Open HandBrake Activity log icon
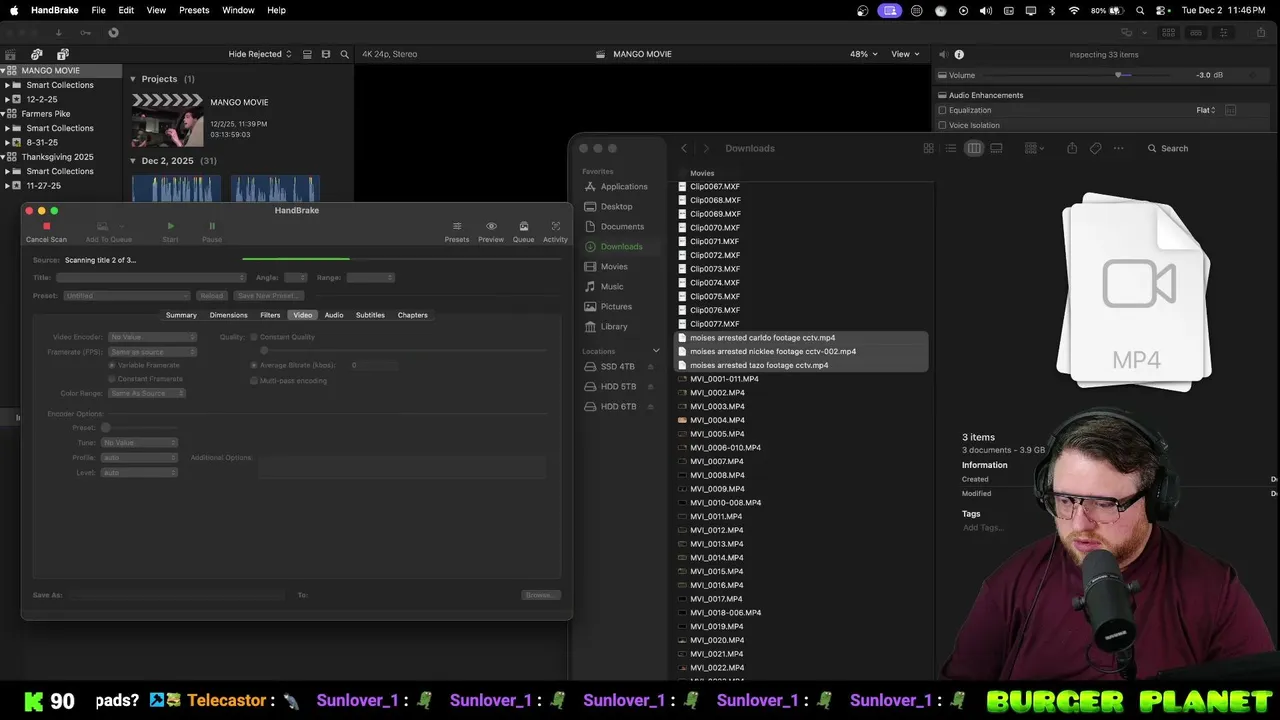Viewport: 1280px width, 720px height. point(555,227)
